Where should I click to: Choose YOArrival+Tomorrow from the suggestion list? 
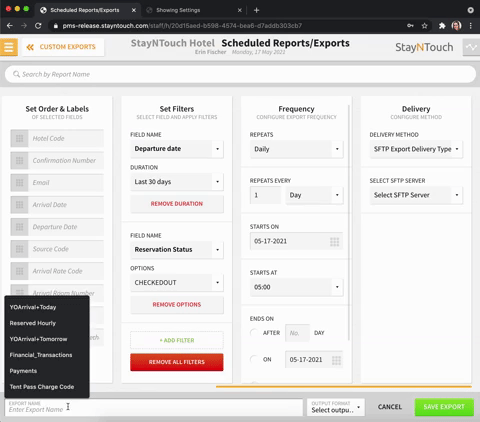47,339
